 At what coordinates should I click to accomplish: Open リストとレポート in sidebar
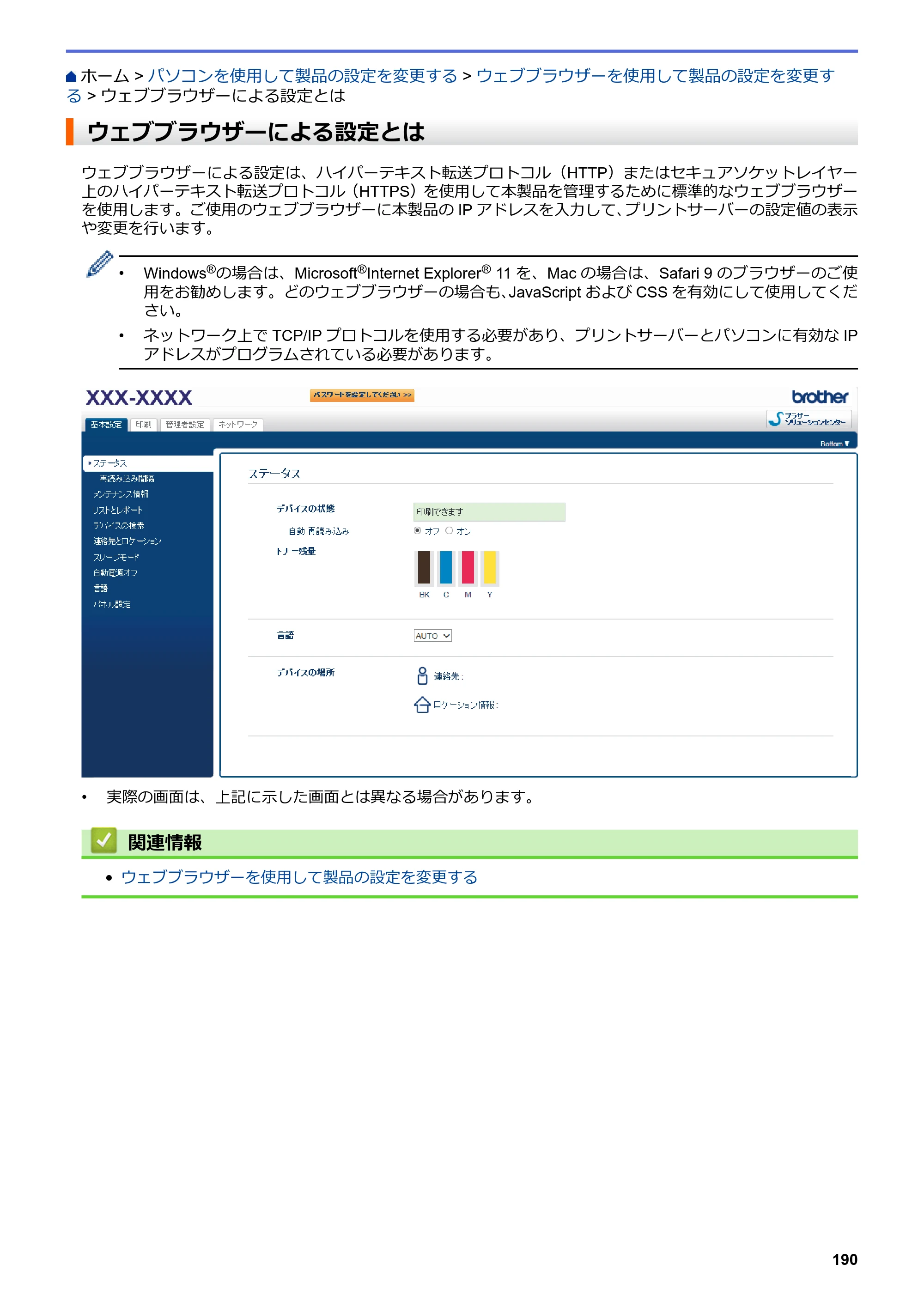pos(118,510)
